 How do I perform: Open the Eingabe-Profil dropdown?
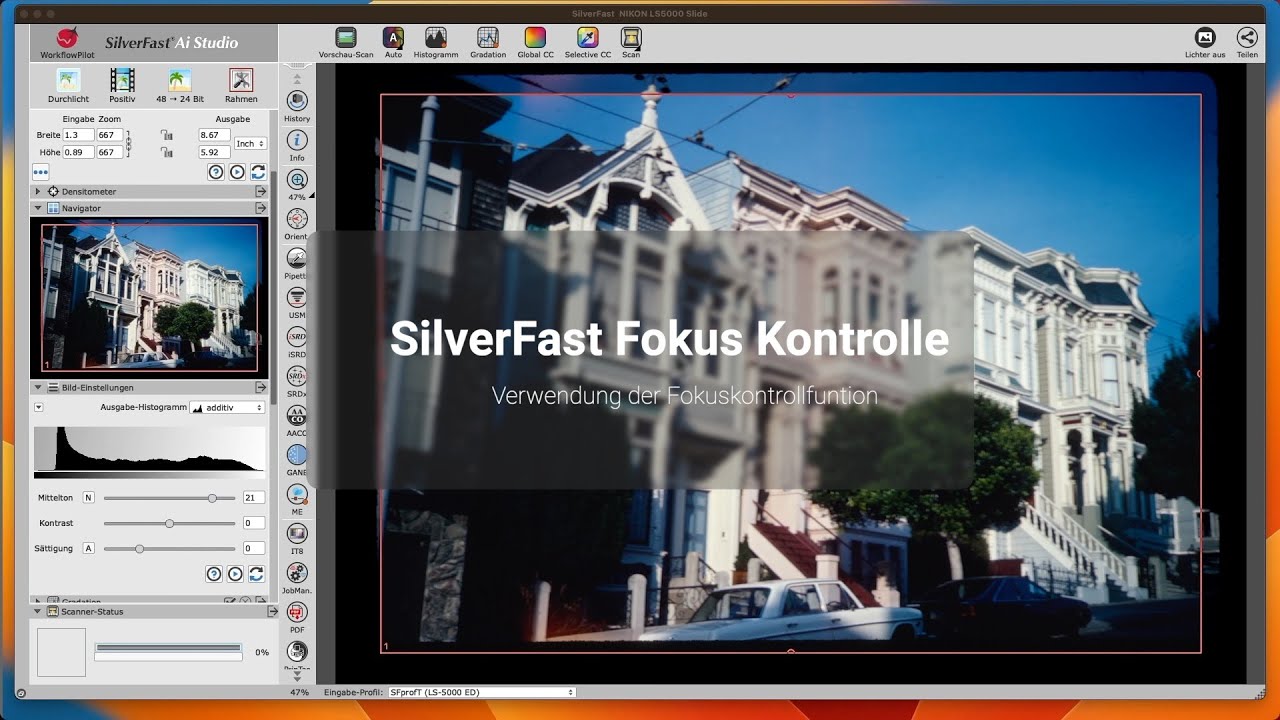click(x=481, y=692)
